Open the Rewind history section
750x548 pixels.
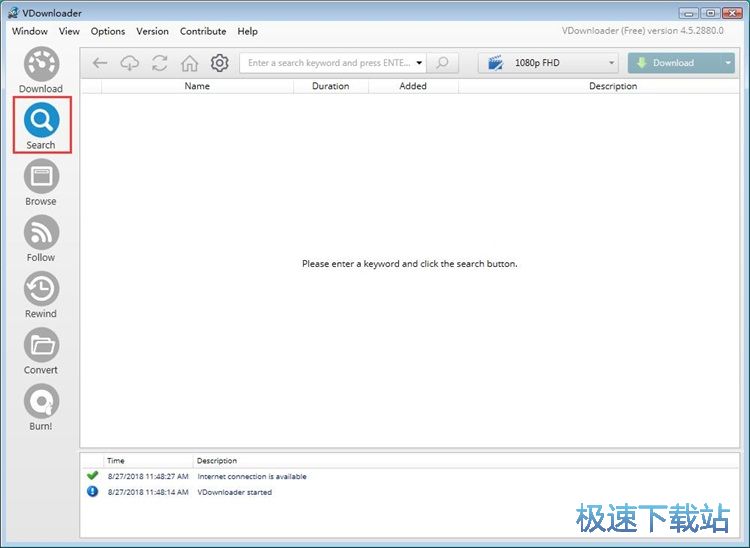tap(41, 295)
